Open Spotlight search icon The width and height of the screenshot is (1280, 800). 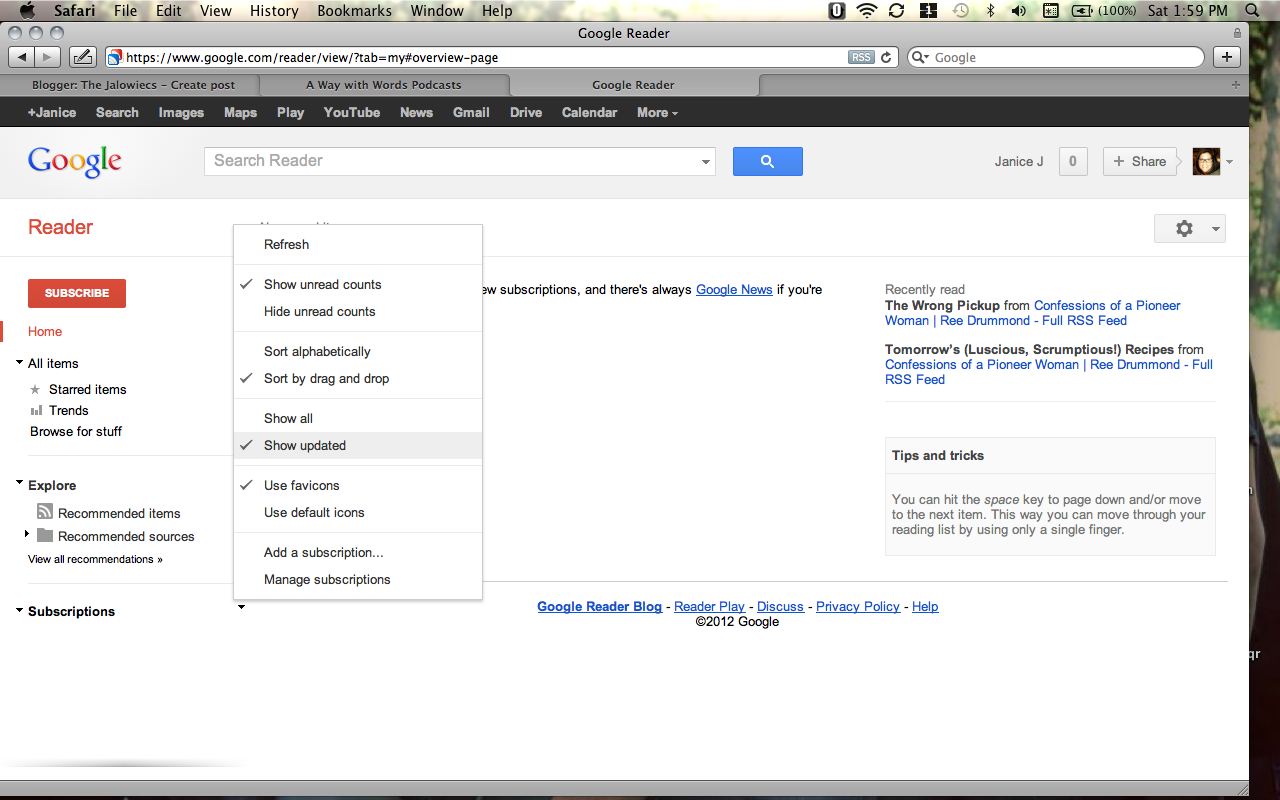point(1253,11)
